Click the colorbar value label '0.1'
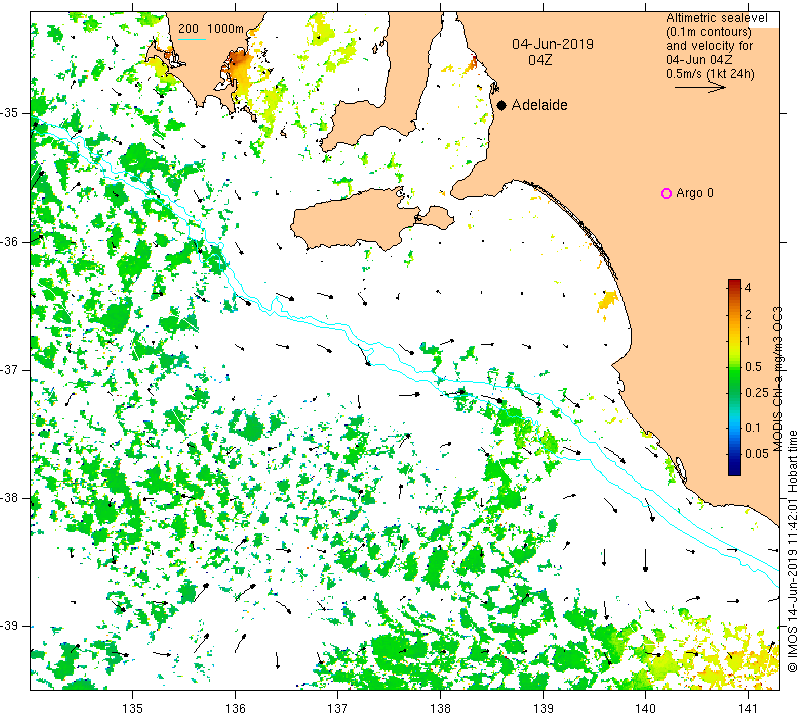The height and width of the screenshot is (720, 800). click(753, 428)
